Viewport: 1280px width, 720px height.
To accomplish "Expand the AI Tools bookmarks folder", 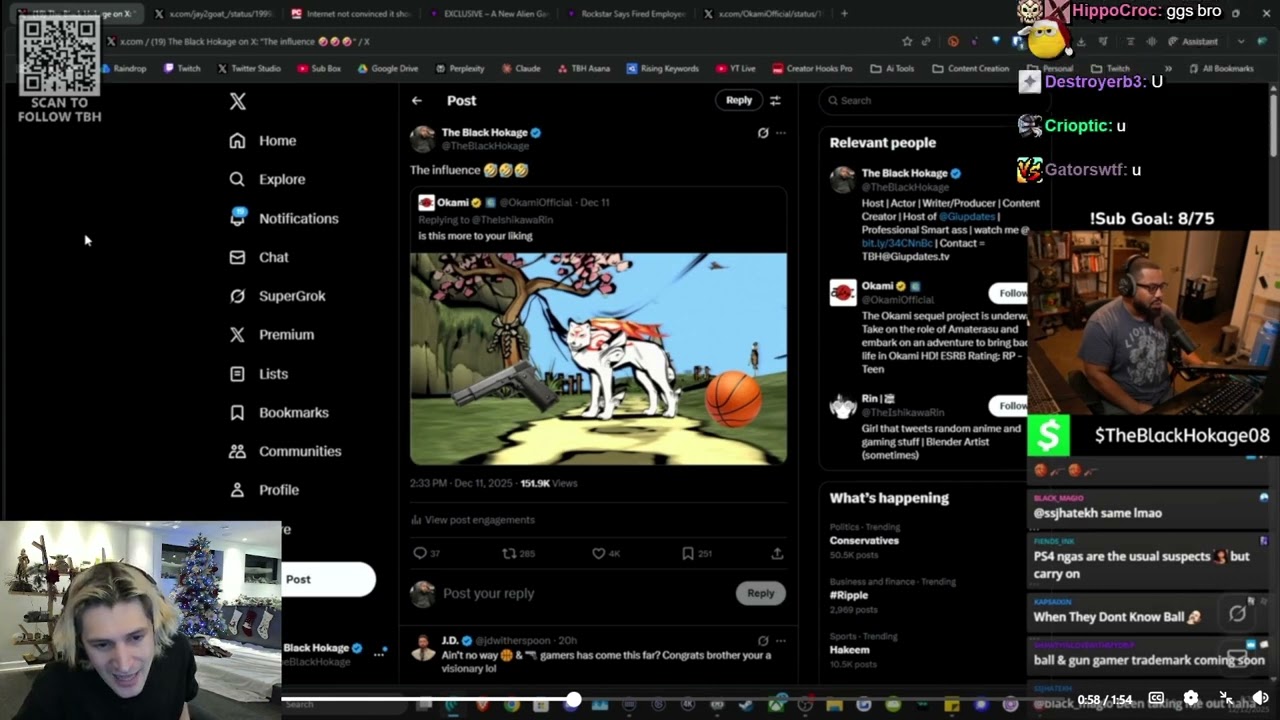I will pos(892,69).
